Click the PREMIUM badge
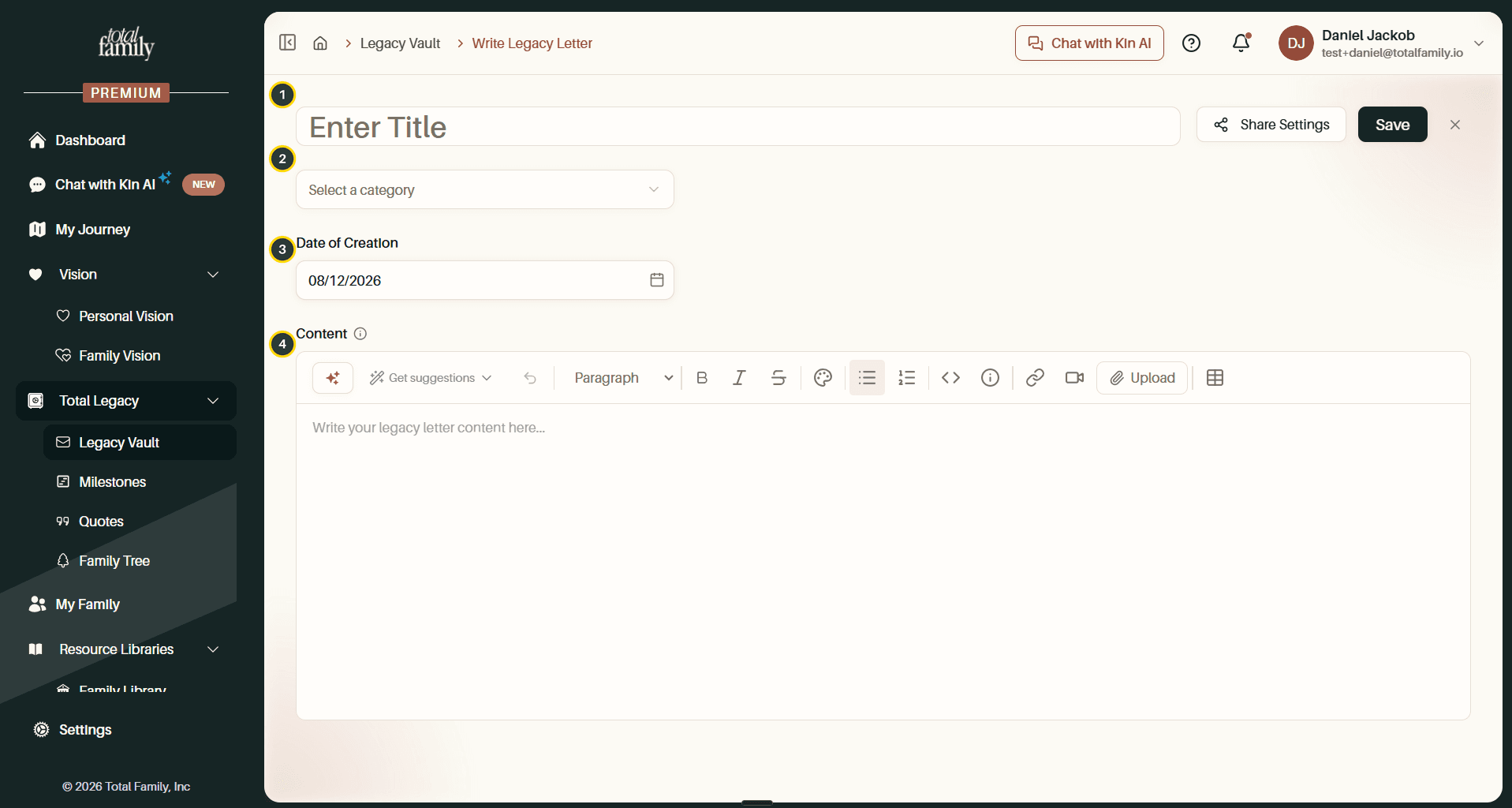This screenshot has height=808, width=1512. 126,93
